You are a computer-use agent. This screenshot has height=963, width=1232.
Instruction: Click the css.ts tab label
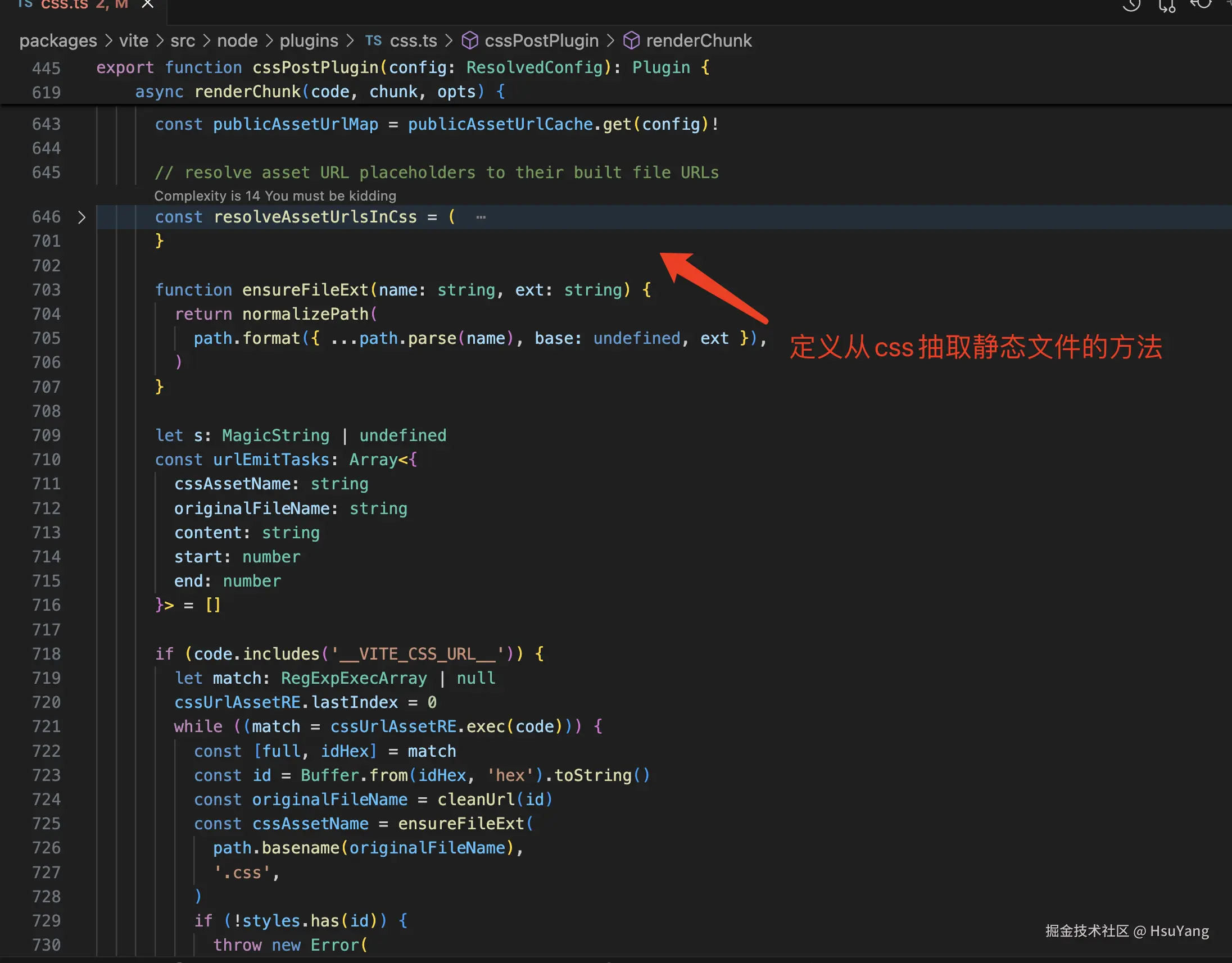[64, 4]
